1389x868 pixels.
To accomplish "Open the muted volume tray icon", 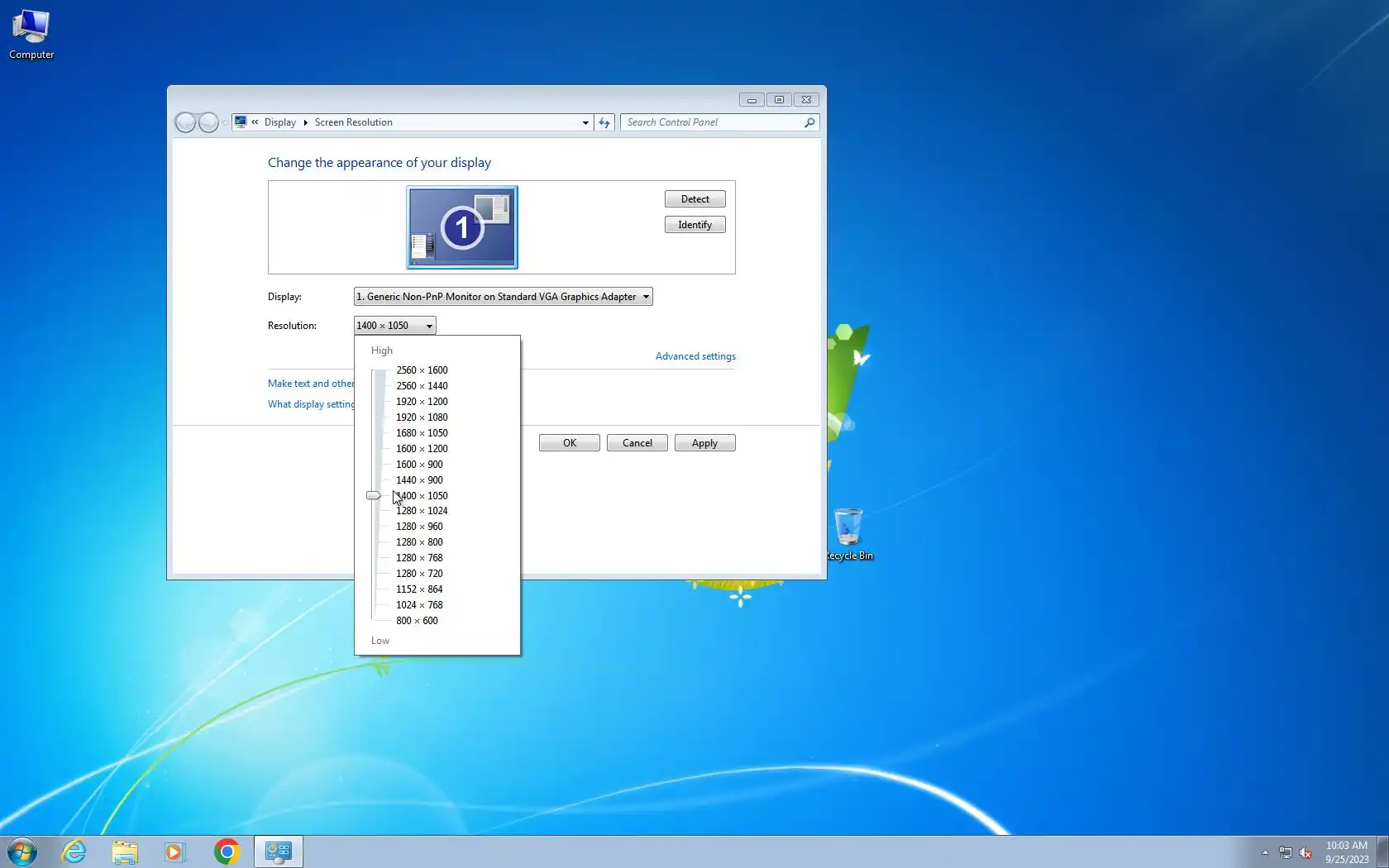I will pyautogui.click(x=1306, y=852).
